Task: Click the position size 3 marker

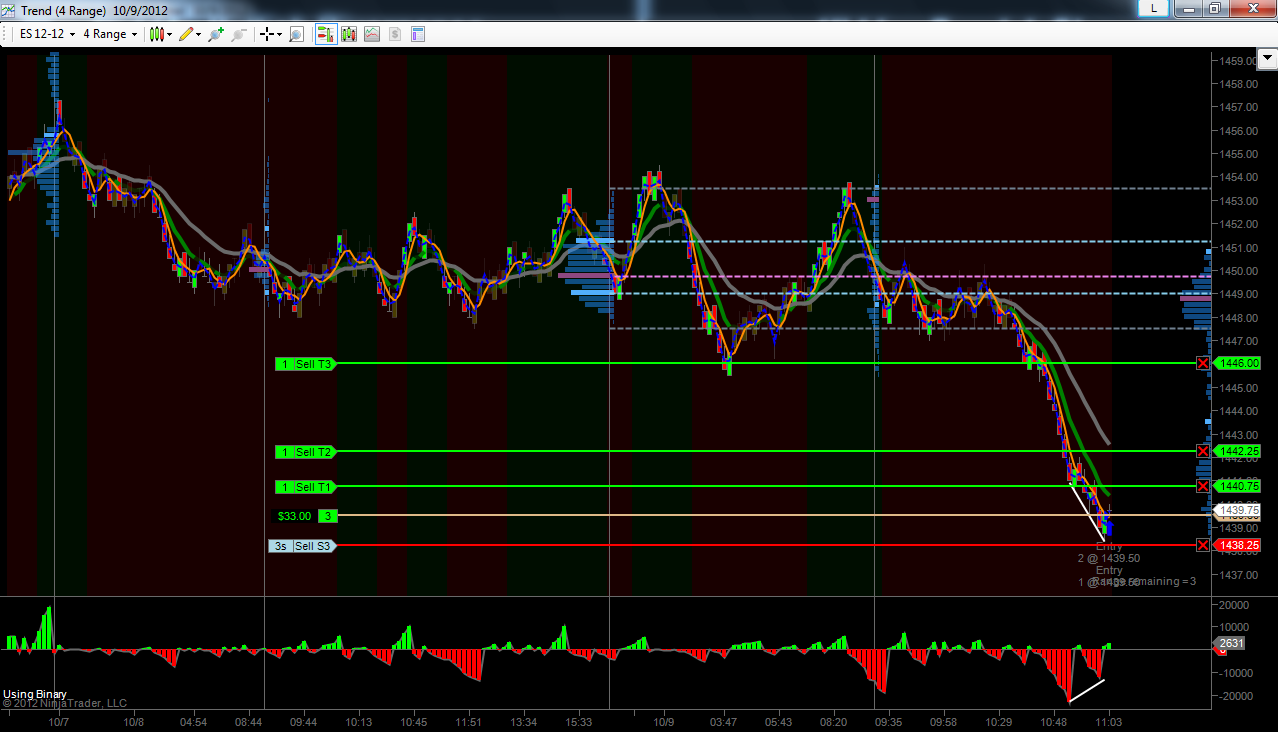Action: click(327, 516)
